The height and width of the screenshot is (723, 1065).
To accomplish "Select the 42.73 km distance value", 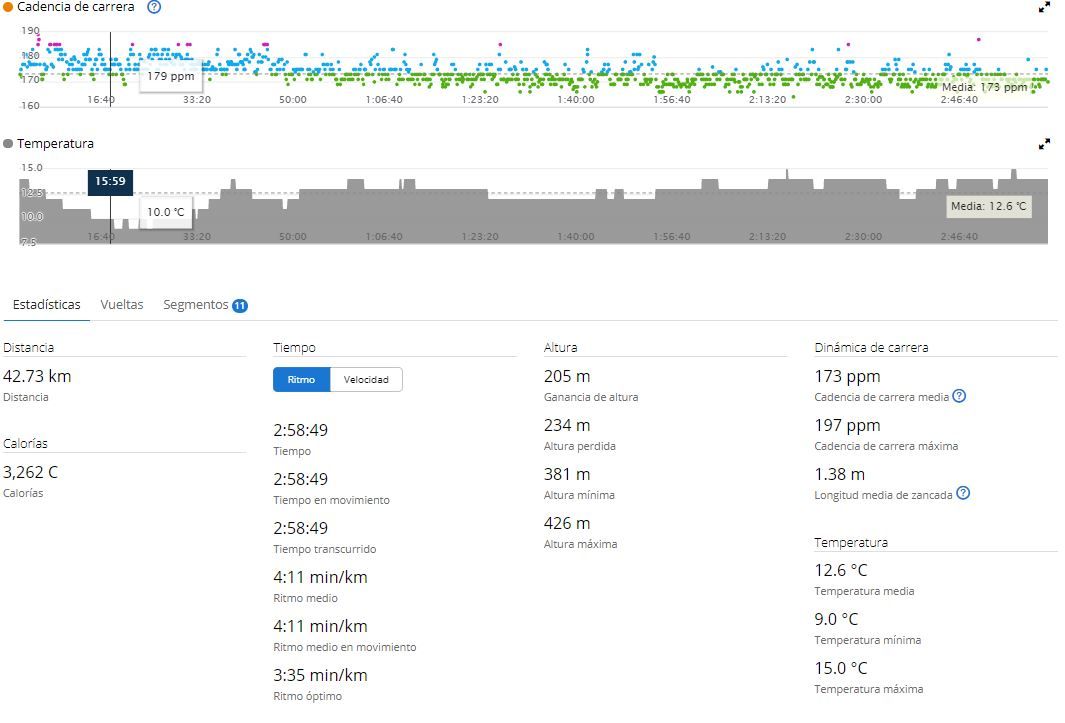I will click(x=37, y=376).
